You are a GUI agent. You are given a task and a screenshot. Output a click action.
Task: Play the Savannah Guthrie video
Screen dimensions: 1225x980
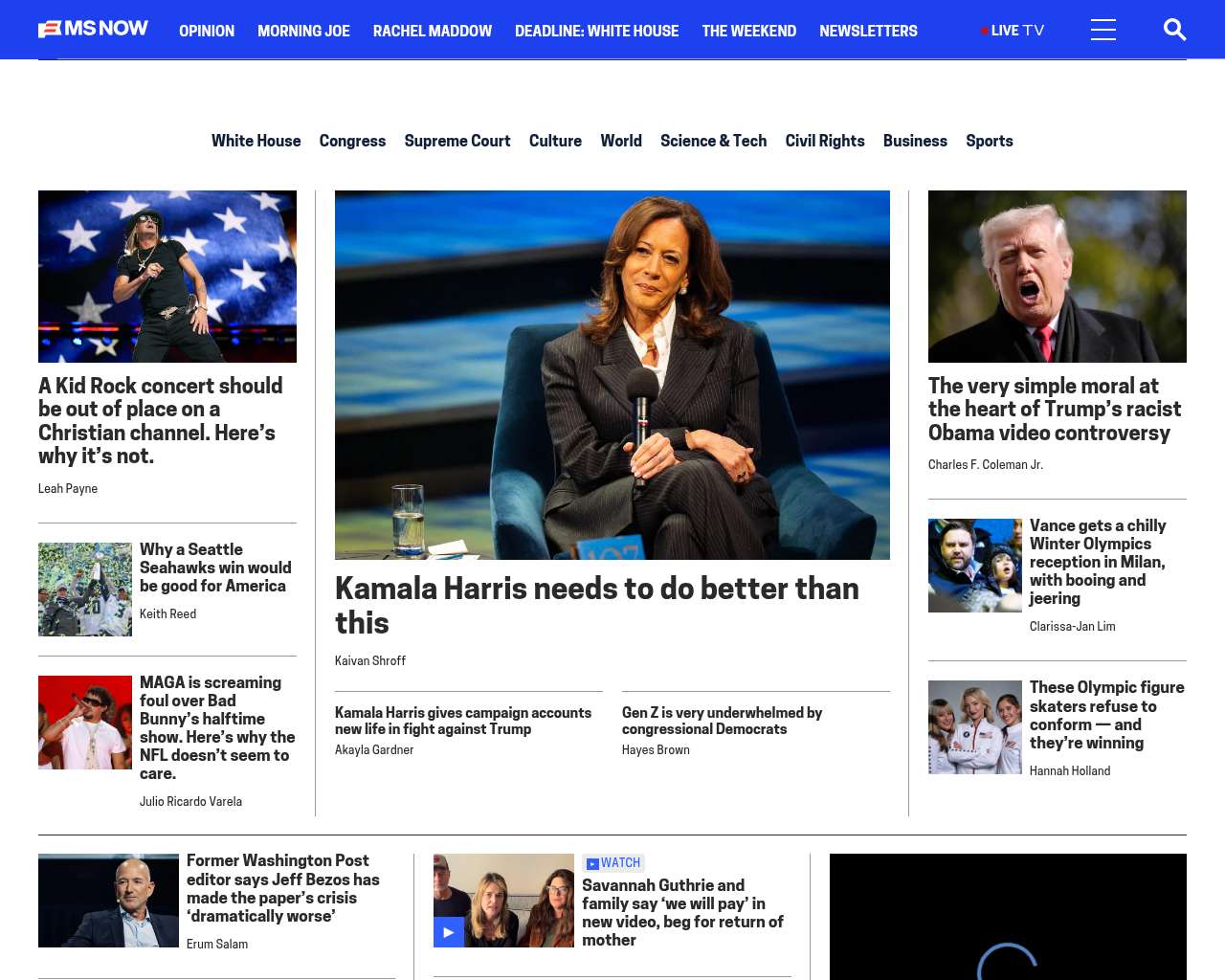click(x=449, y=932)
